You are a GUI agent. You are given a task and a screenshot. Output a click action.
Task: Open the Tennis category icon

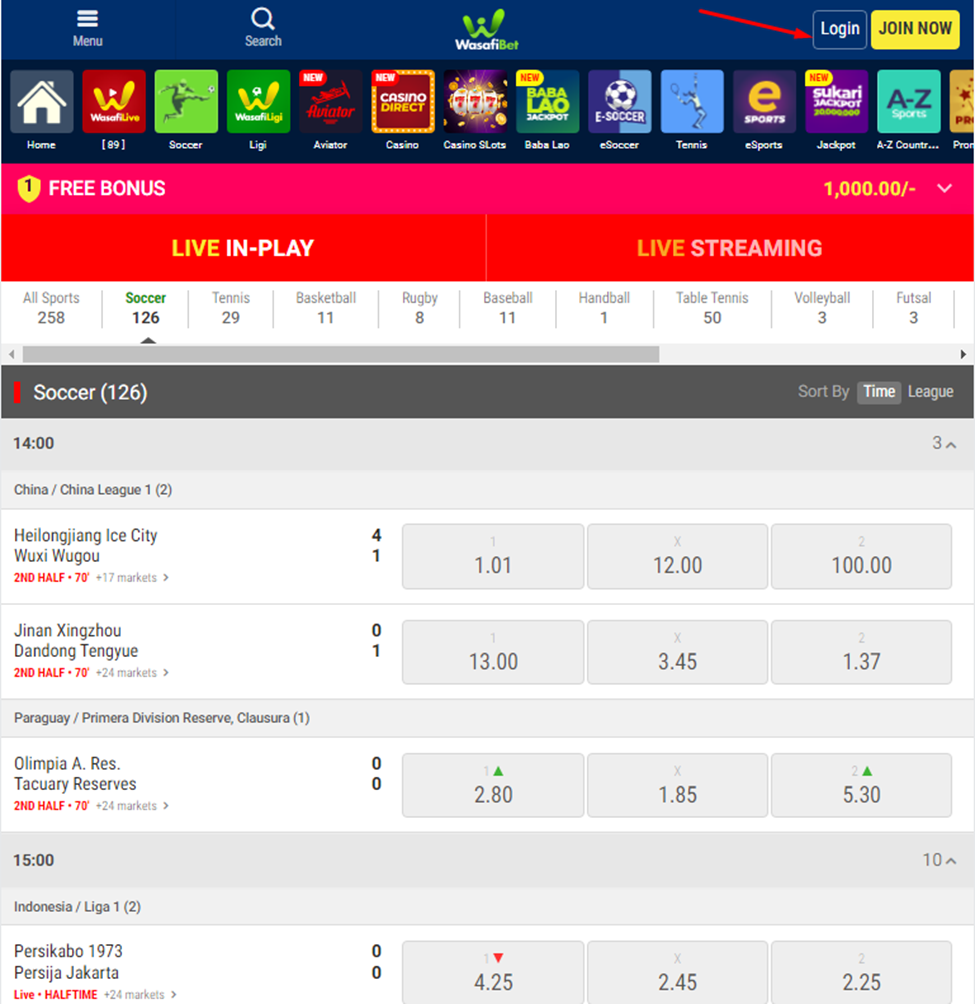coord(692,102)
